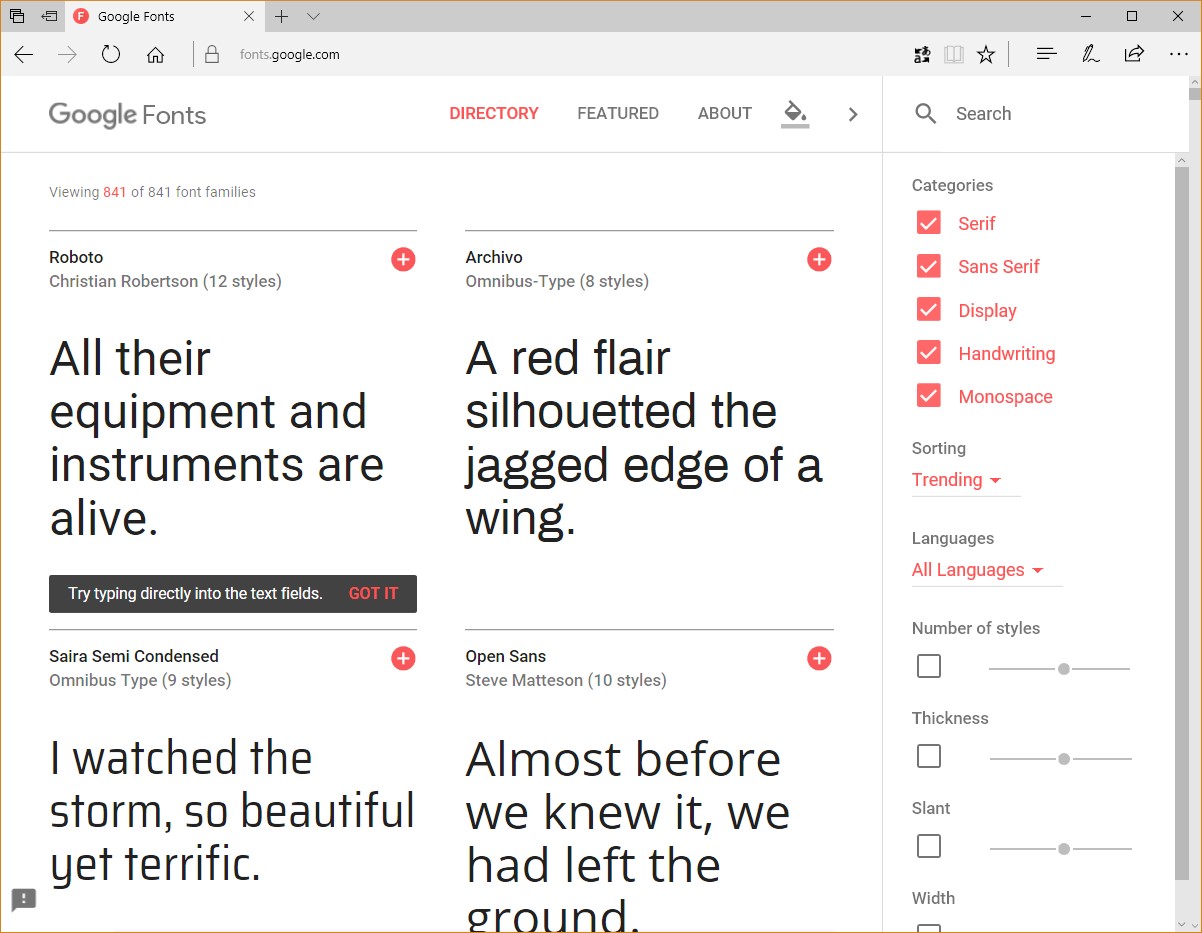The width and height of the screenshot is (1202, 933).
Task: Add page to favorites with star icon
Action: pos(986,55)
